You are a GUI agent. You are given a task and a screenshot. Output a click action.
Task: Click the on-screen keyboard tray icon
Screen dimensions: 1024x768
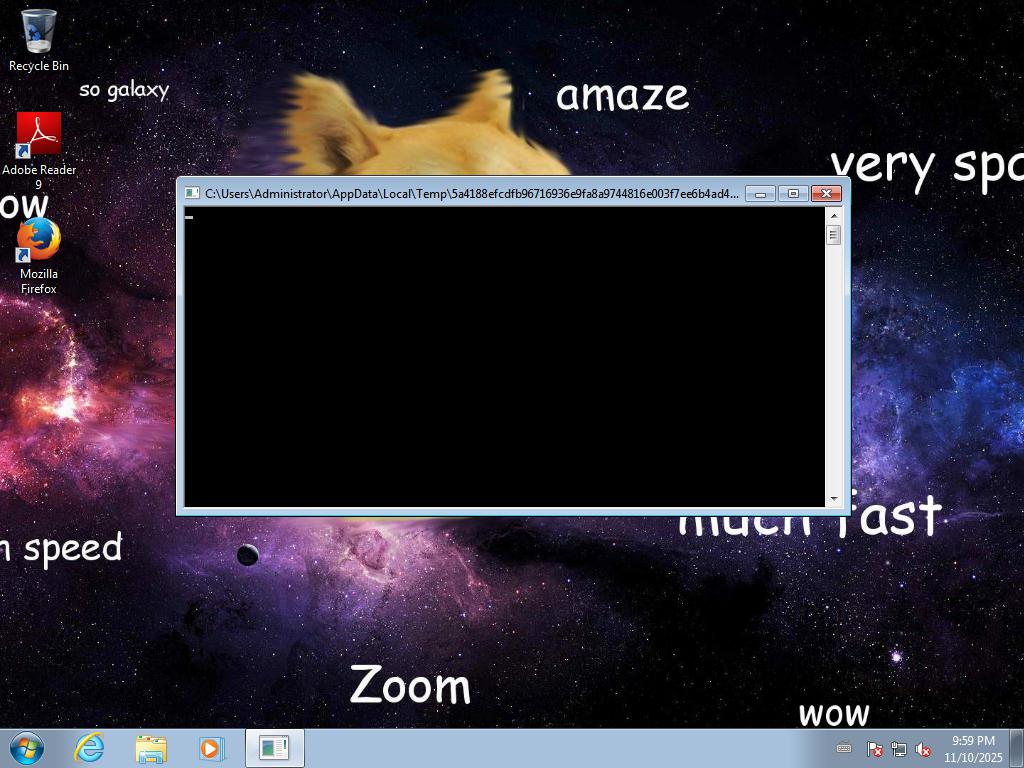coord(844,748)
